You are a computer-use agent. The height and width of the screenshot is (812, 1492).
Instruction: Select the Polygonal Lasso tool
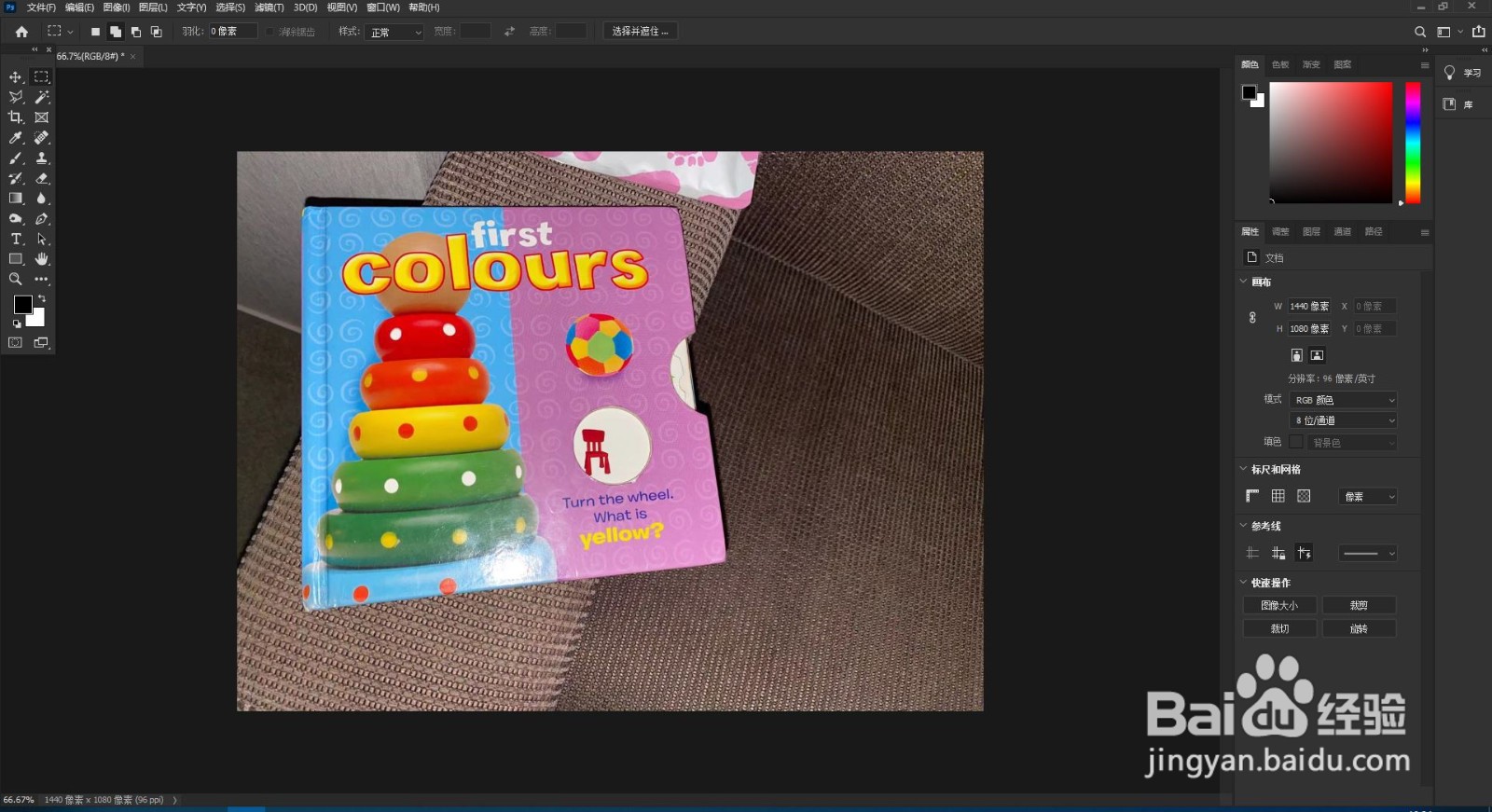click(16, 97)
